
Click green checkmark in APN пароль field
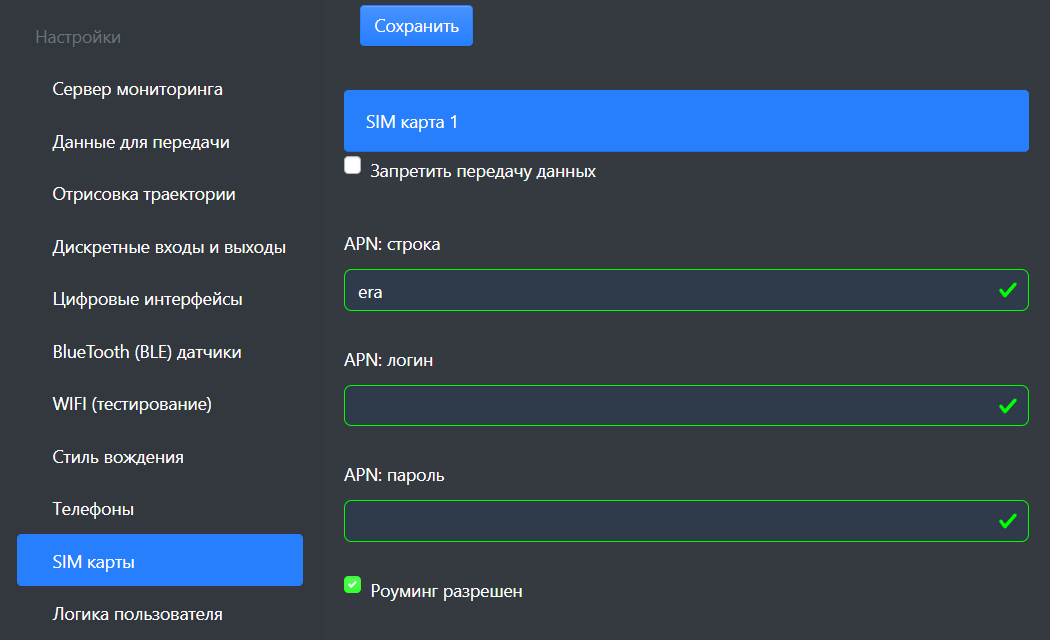click(x=1007, y=521)
